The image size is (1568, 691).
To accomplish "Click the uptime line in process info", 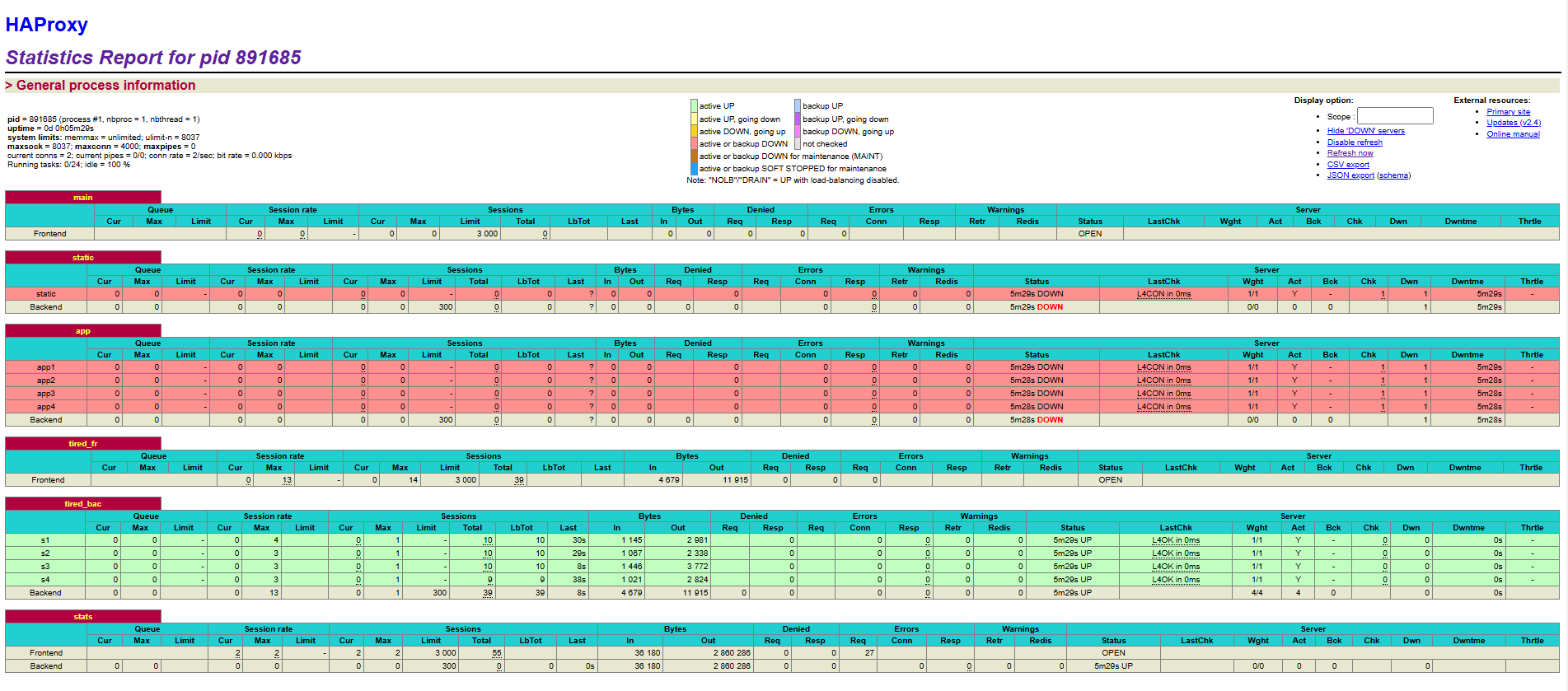I will coord(50,128).
